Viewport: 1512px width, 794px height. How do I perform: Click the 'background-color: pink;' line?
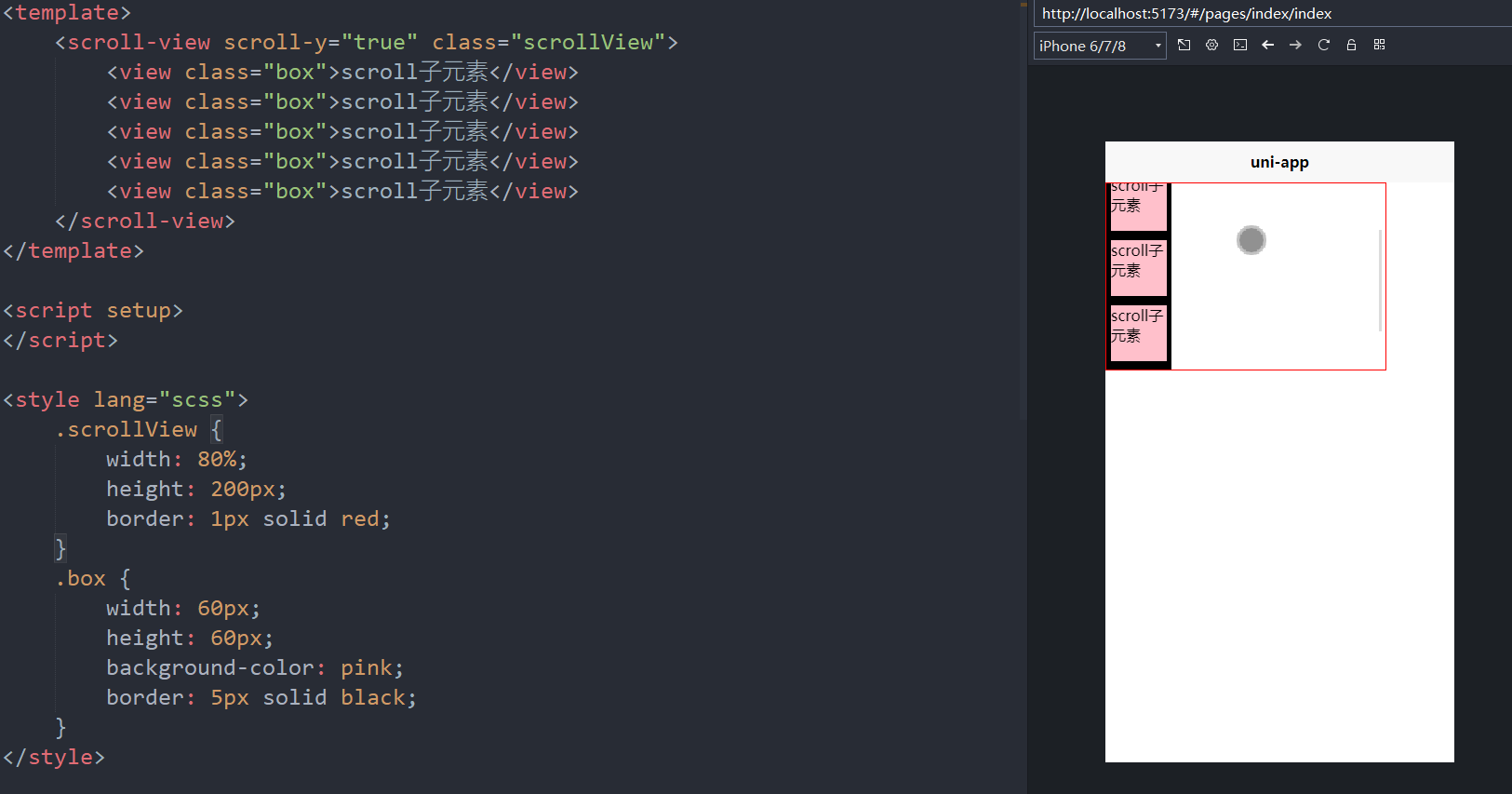pyautogui.click(x=255, y=668)
